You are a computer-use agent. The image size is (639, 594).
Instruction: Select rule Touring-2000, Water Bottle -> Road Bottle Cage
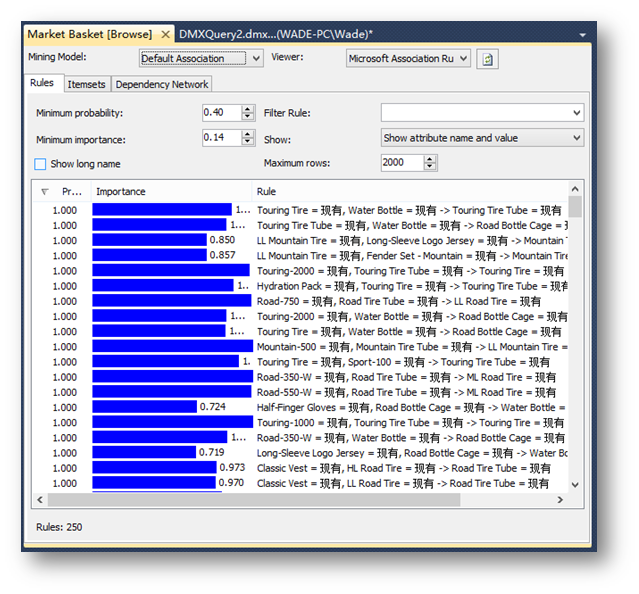302,317
